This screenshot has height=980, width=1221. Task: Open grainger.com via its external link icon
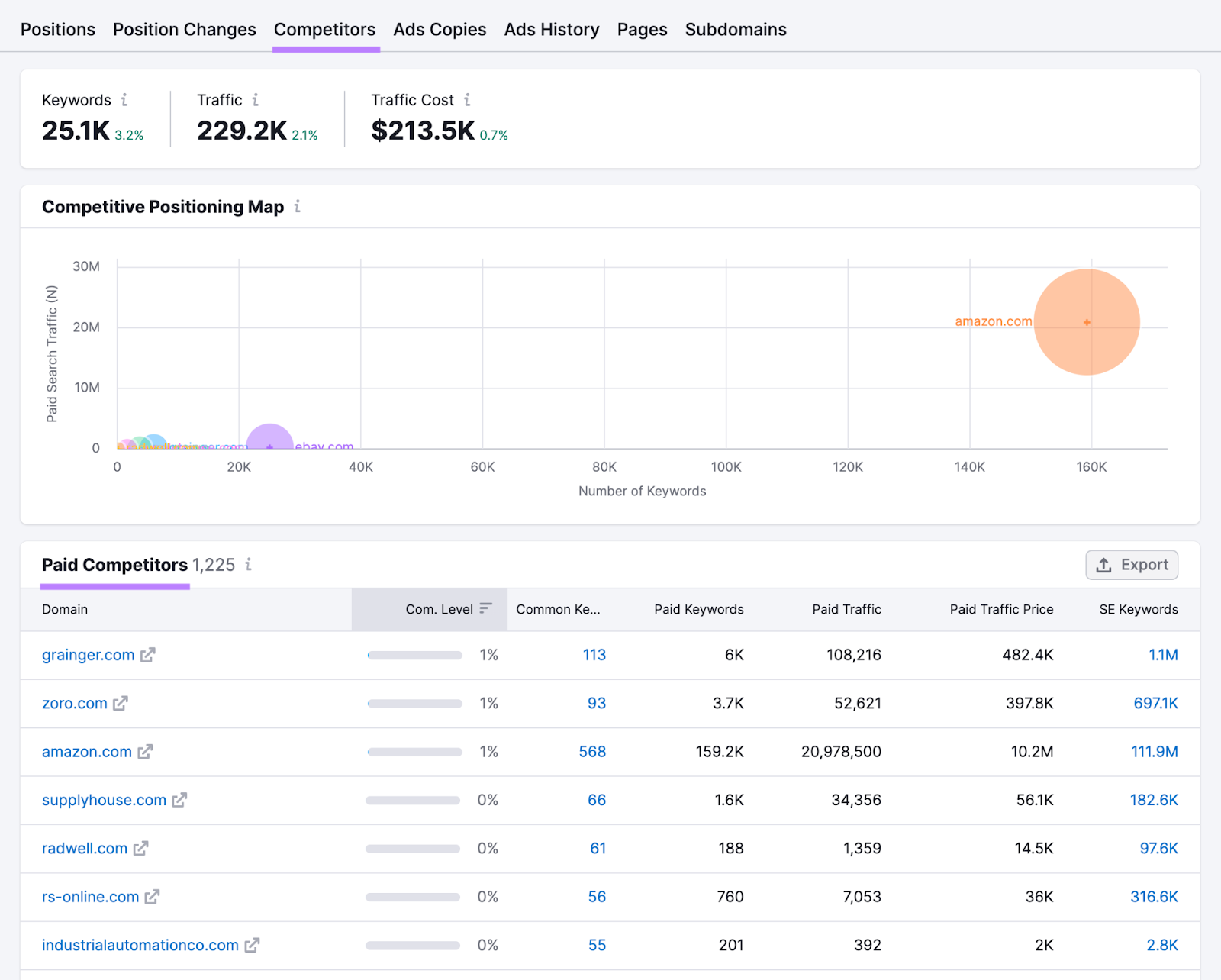point(147,655)
